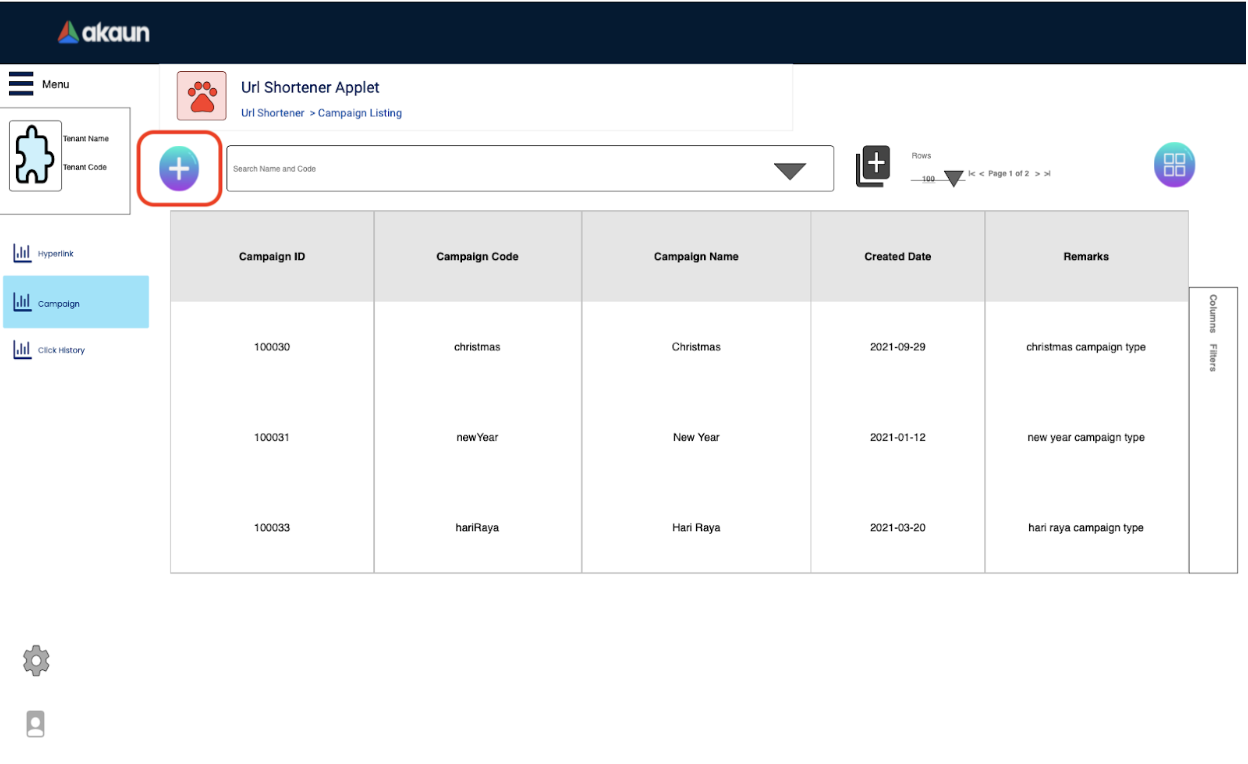Screen dimensions: 1248x764
Task: Go to the last page of results
Action: [1047, 174]
